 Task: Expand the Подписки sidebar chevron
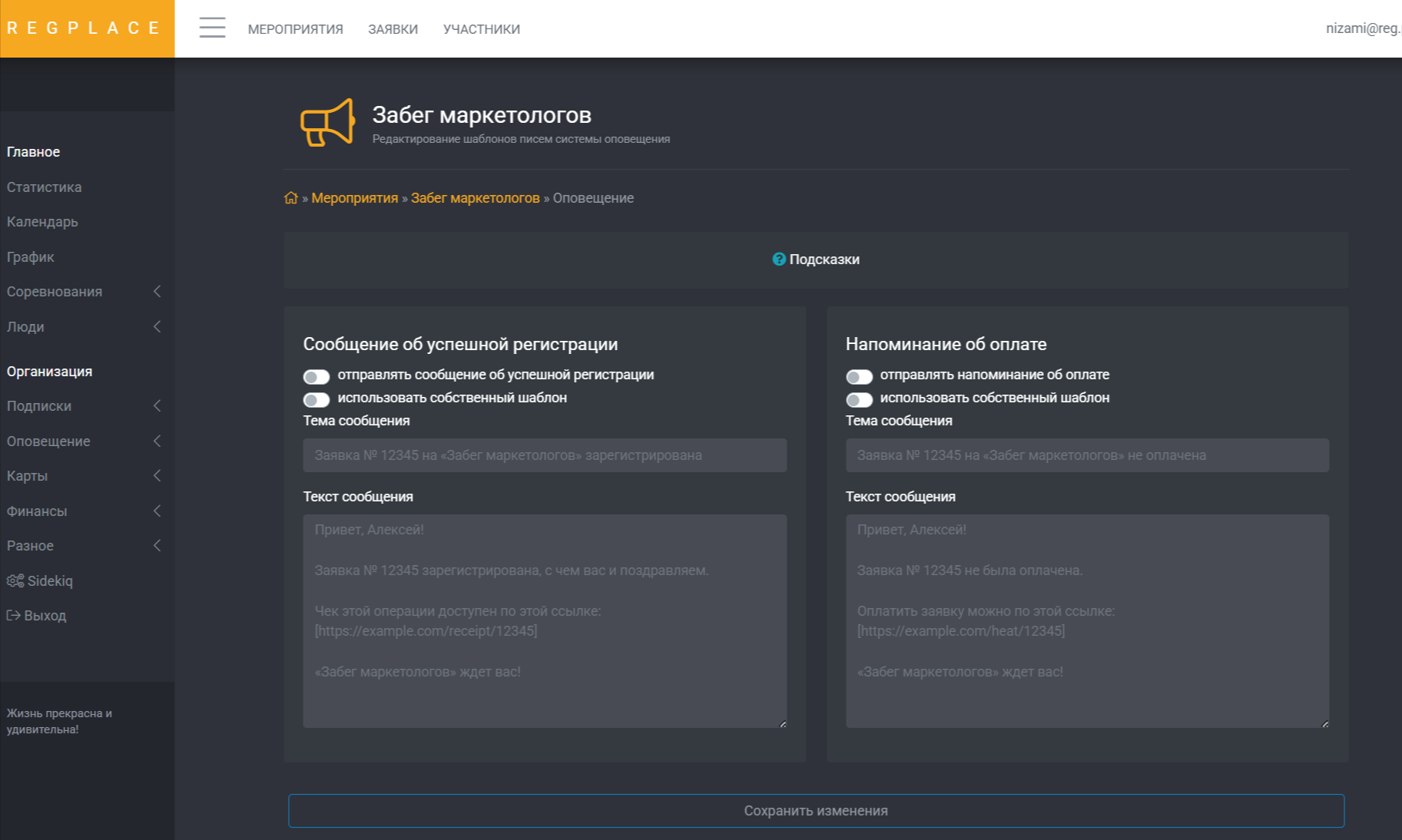(x=157, y=405)
